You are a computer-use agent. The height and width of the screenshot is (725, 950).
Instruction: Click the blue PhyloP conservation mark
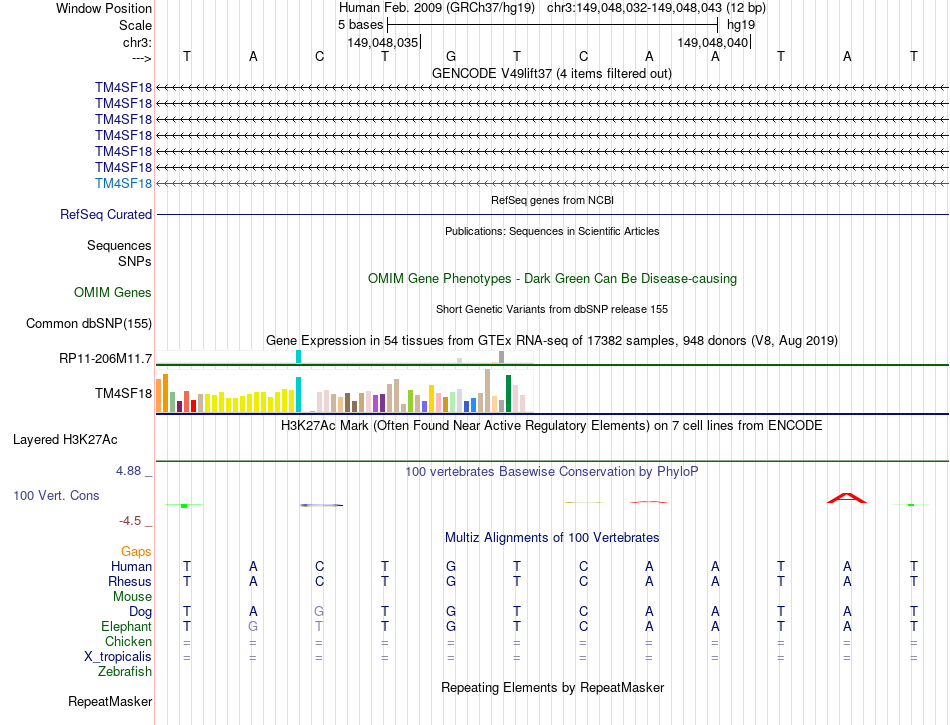(x=322, y=505)
